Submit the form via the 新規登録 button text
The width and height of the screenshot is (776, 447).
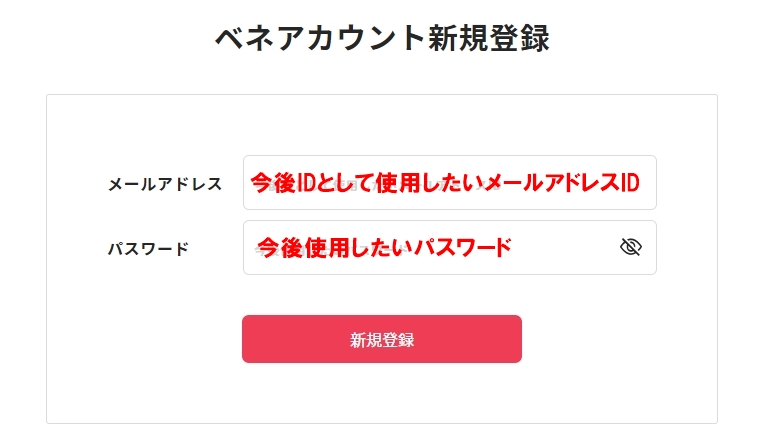point(382,340)
